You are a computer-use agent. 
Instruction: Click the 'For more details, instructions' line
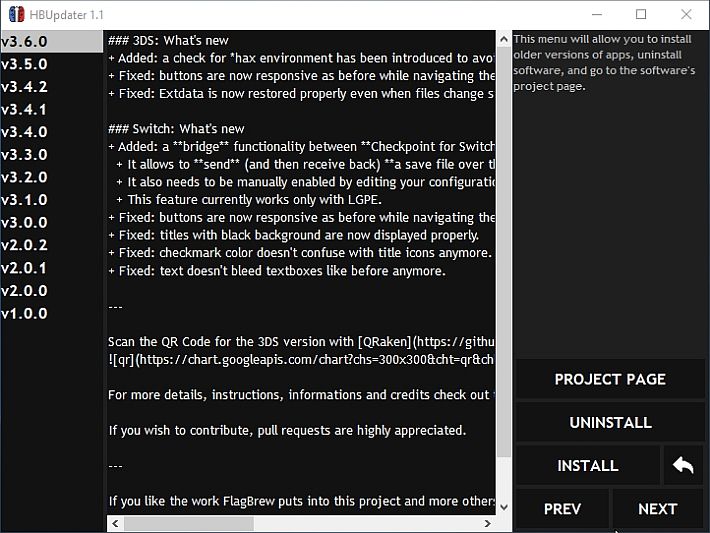coord(301,395)
